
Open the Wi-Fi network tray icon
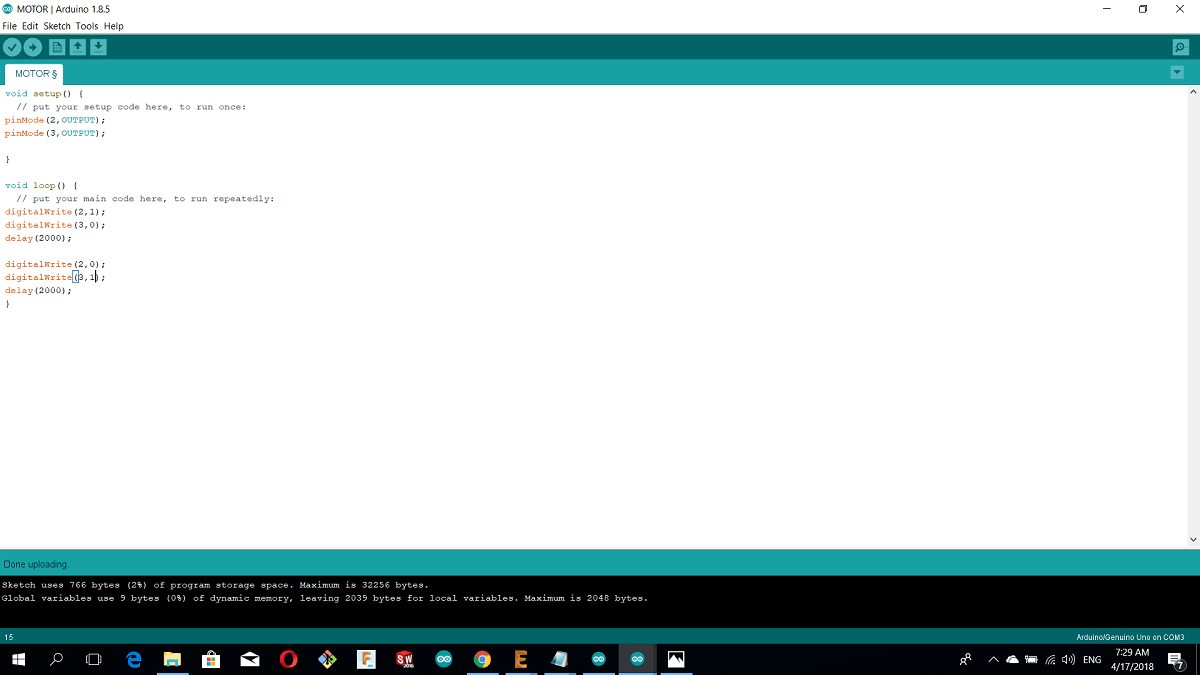coord(1051,659)
